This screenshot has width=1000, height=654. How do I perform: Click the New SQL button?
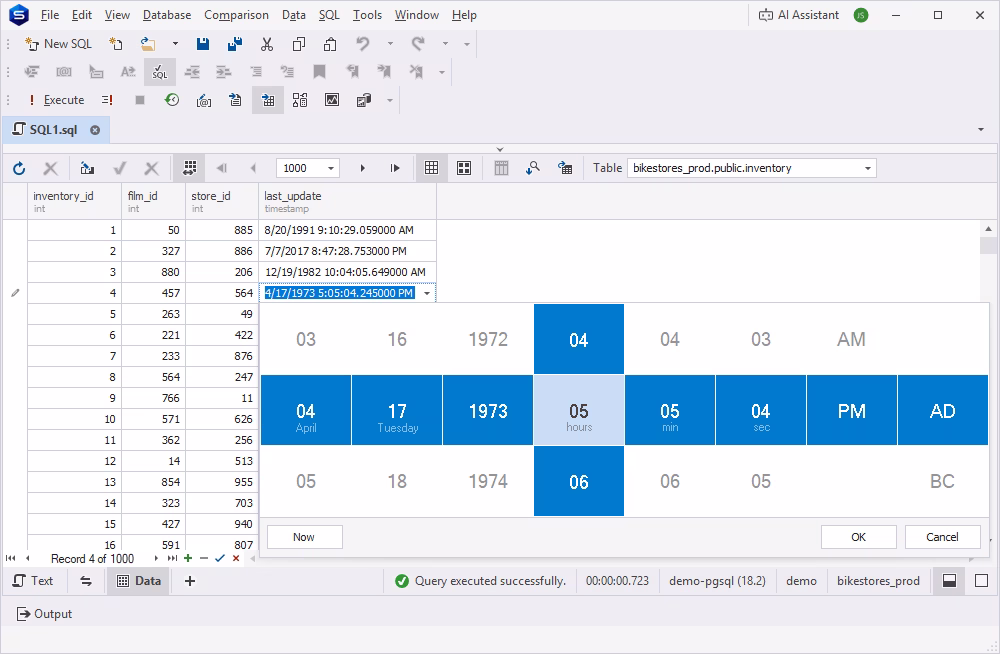58,44
